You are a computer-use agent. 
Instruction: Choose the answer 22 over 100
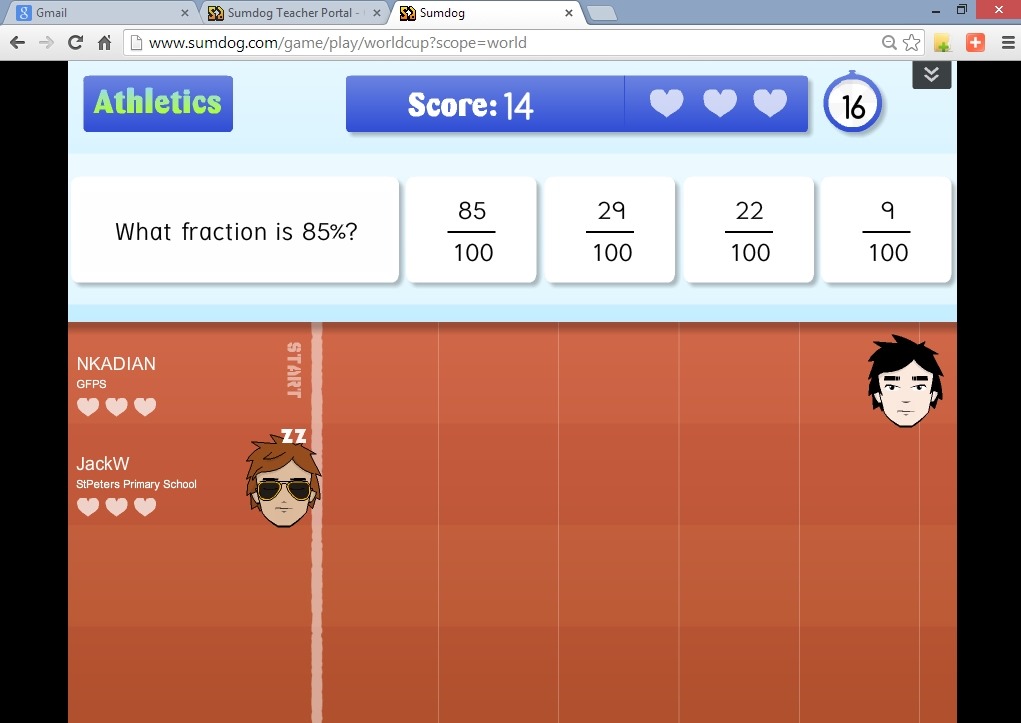coord(749,231)
